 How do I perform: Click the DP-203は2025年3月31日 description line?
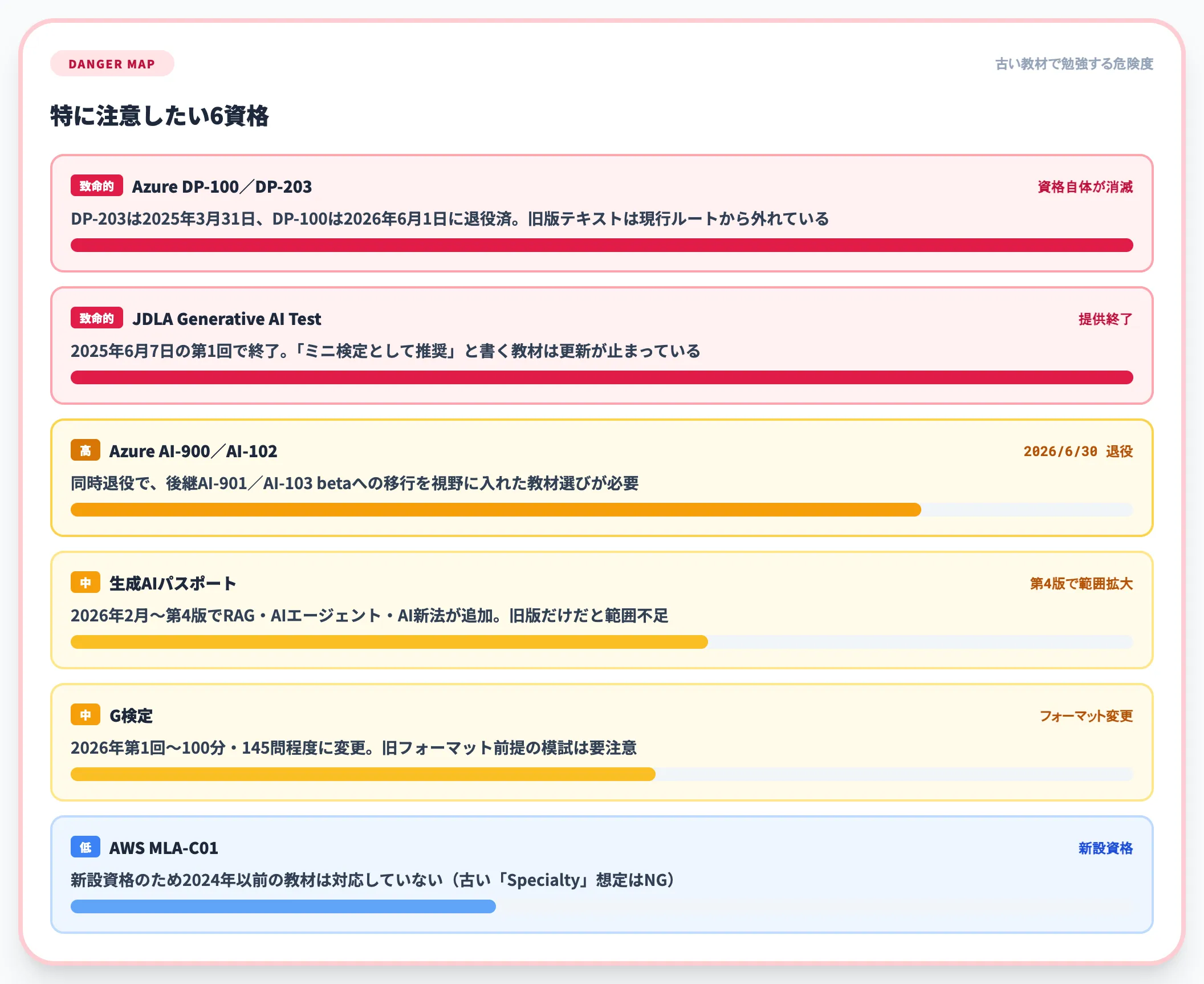click(x=450, y=218)
